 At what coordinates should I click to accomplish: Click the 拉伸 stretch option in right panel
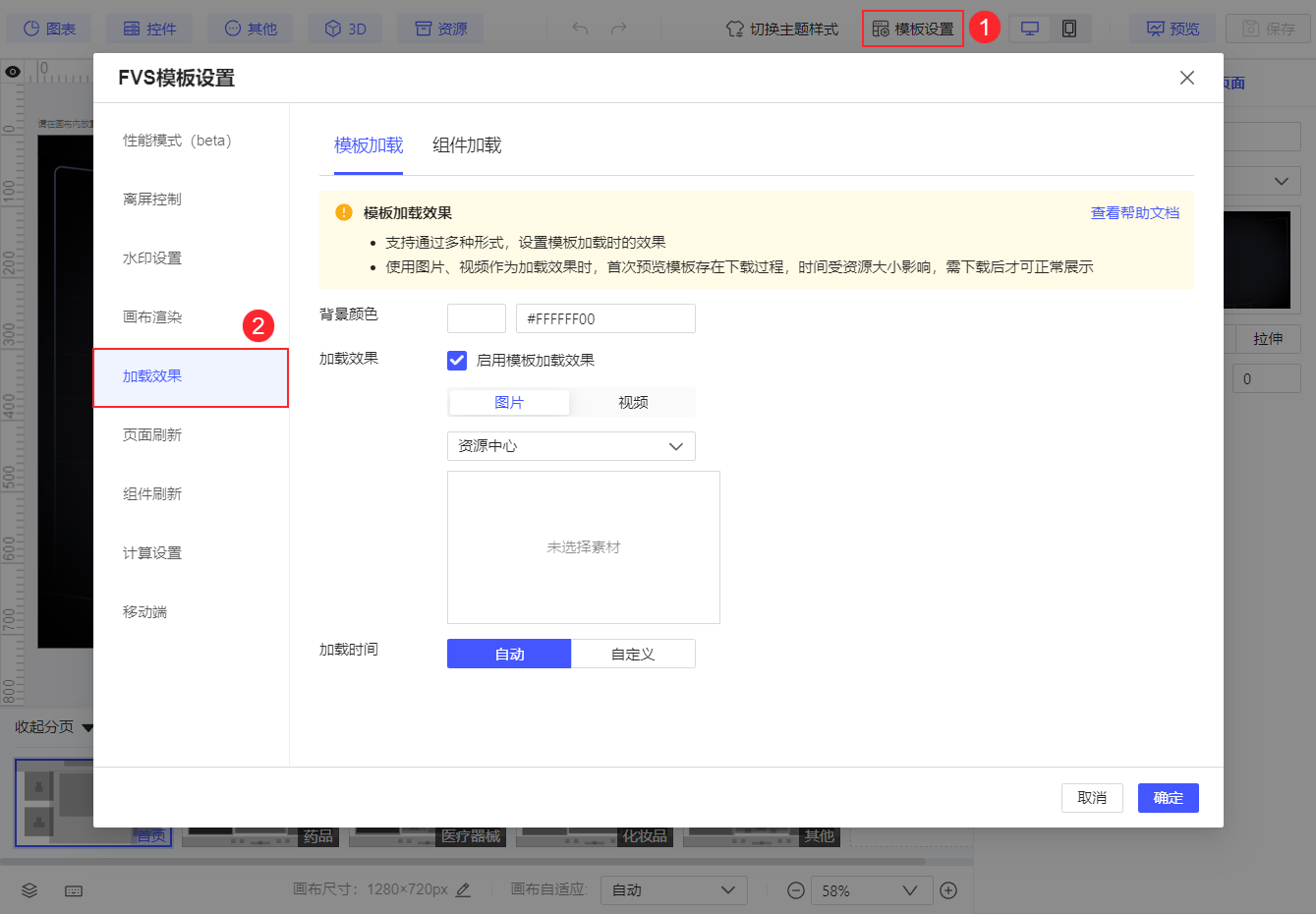[x=1268, y=339]
